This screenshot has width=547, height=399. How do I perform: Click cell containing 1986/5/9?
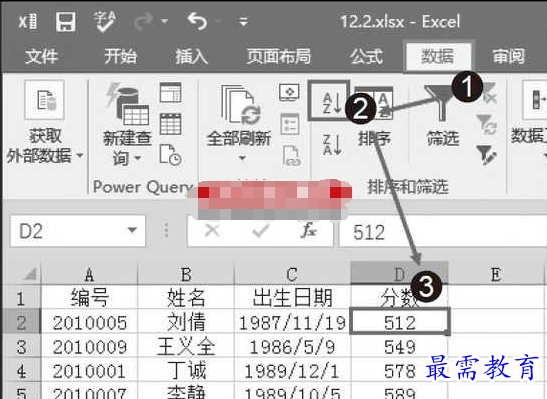[x=292, y=347]
